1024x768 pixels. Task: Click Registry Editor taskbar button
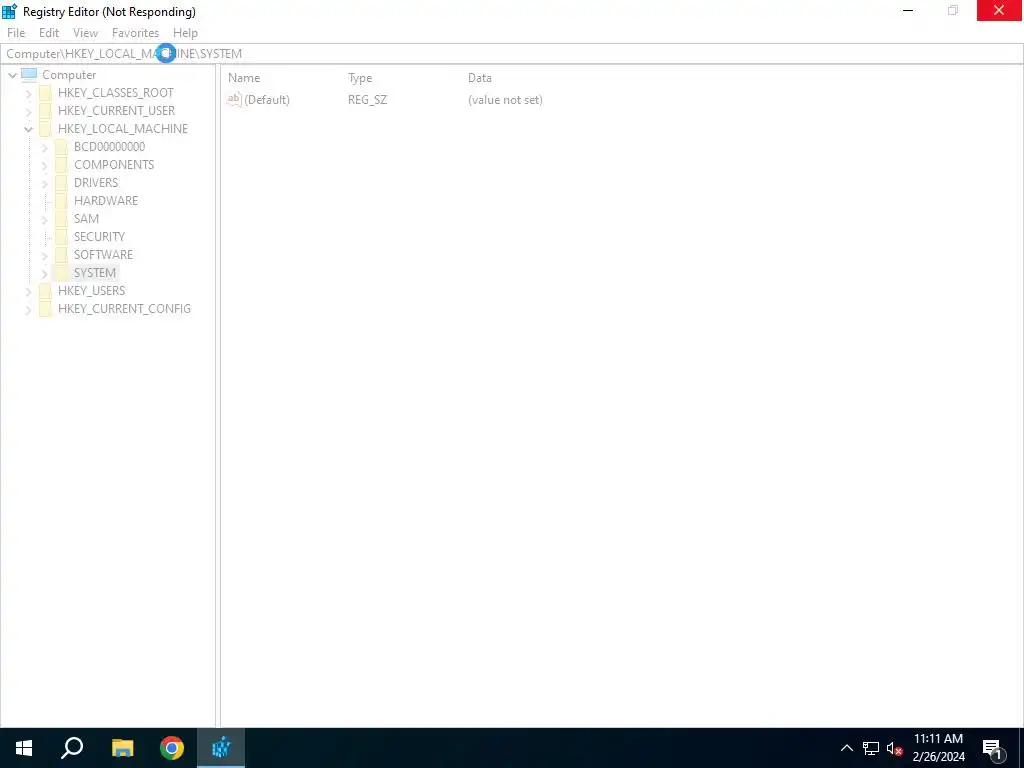(221, 748)
